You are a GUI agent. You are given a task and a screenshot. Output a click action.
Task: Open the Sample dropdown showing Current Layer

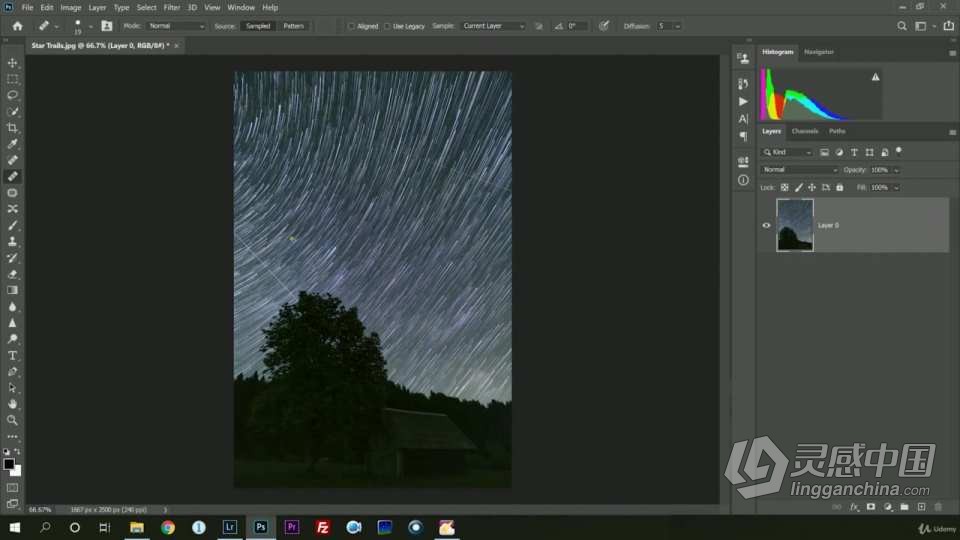[x=493, y=26]
